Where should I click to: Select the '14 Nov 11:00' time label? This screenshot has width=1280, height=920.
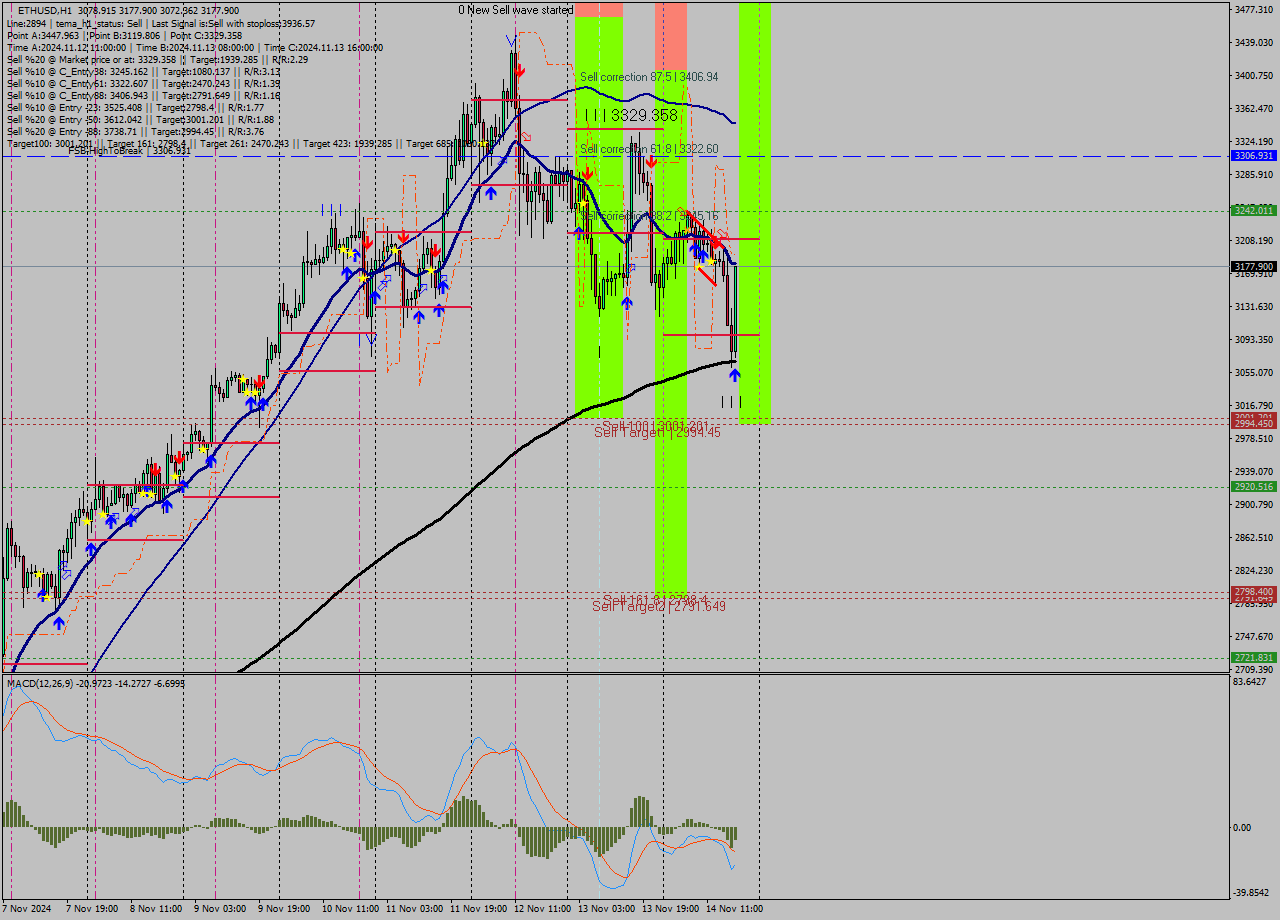tap(734, 909)
